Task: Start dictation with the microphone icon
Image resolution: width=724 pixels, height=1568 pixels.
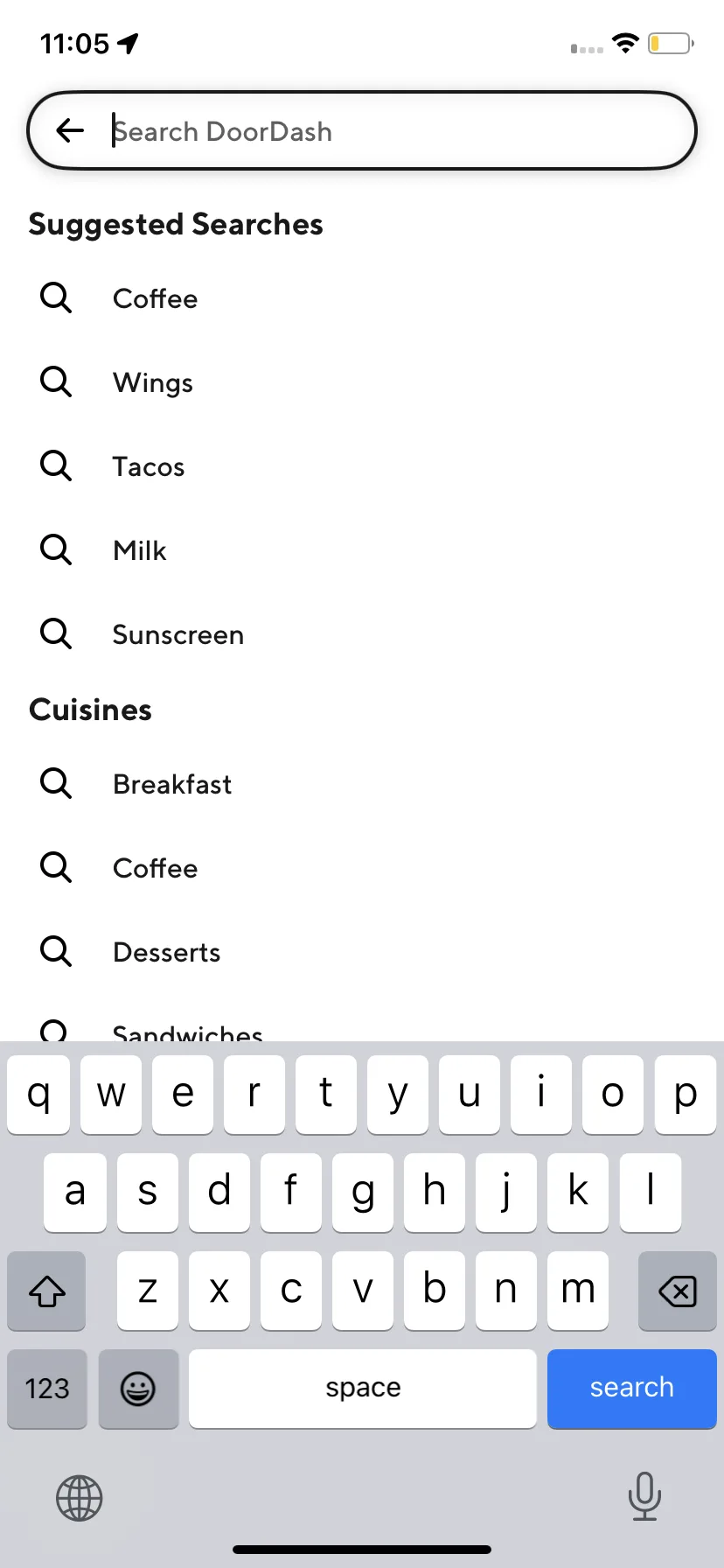Action: click(x=644, y=1496)
